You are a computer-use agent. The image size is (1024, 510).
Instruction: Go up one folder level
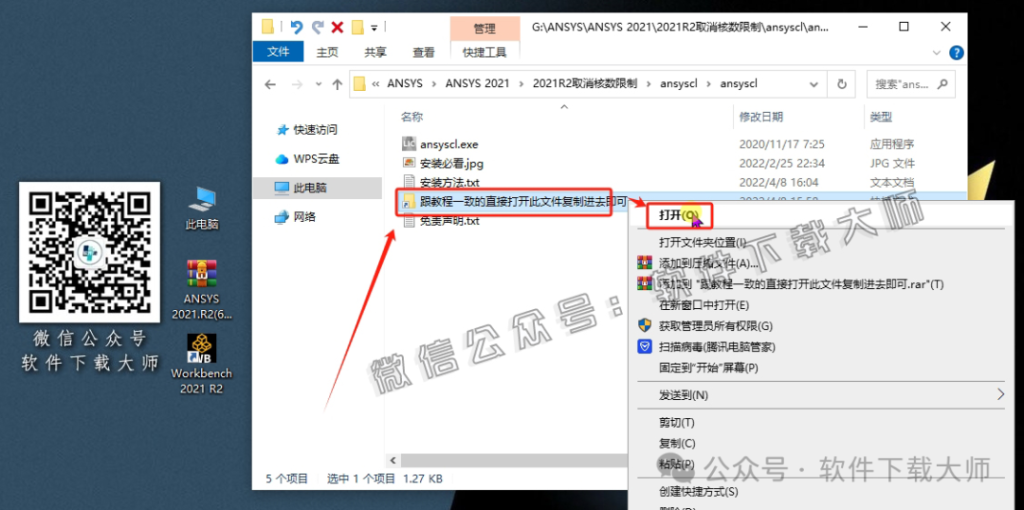(337, 84)
